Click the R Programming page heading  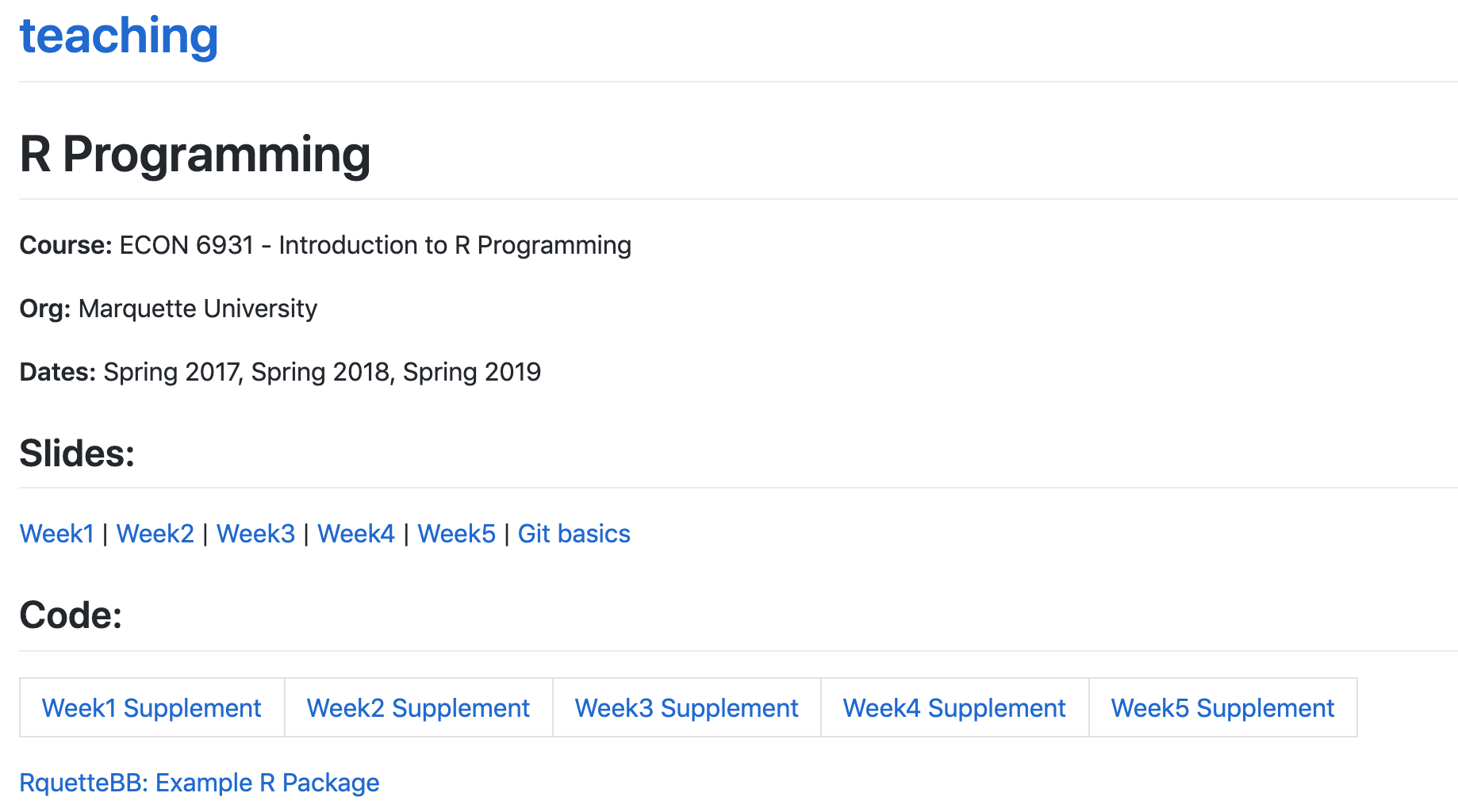pyautogui.click(x=195, y=155)
